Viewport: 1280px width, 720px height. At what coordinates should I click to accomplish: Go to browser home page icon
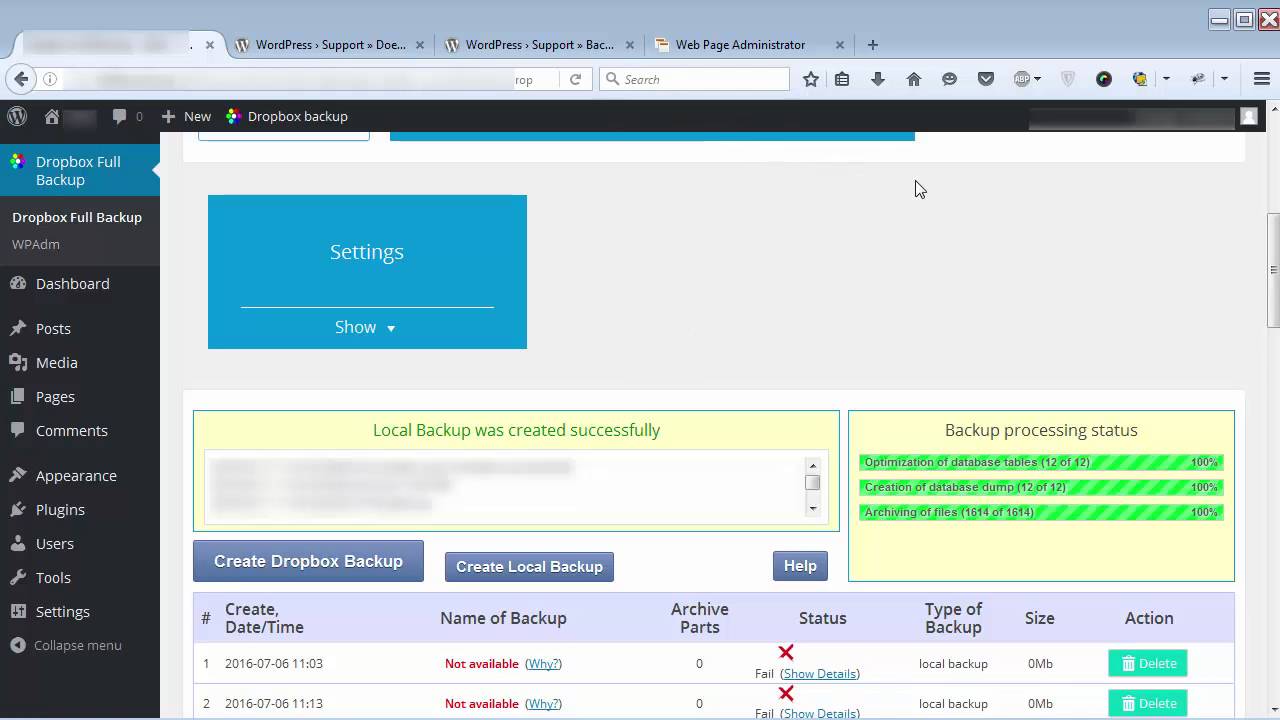point(914,79)
